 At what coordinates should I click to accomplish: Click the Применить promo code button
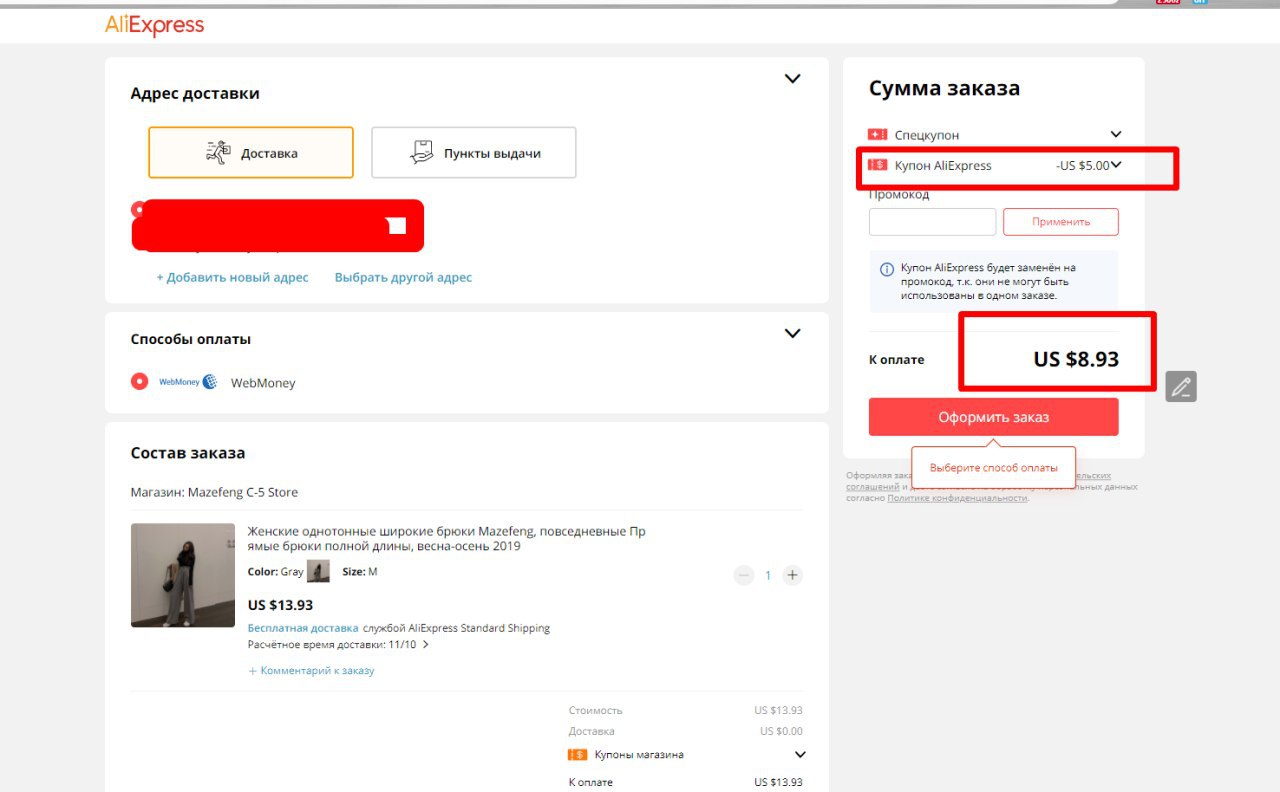pos(1061,222)
